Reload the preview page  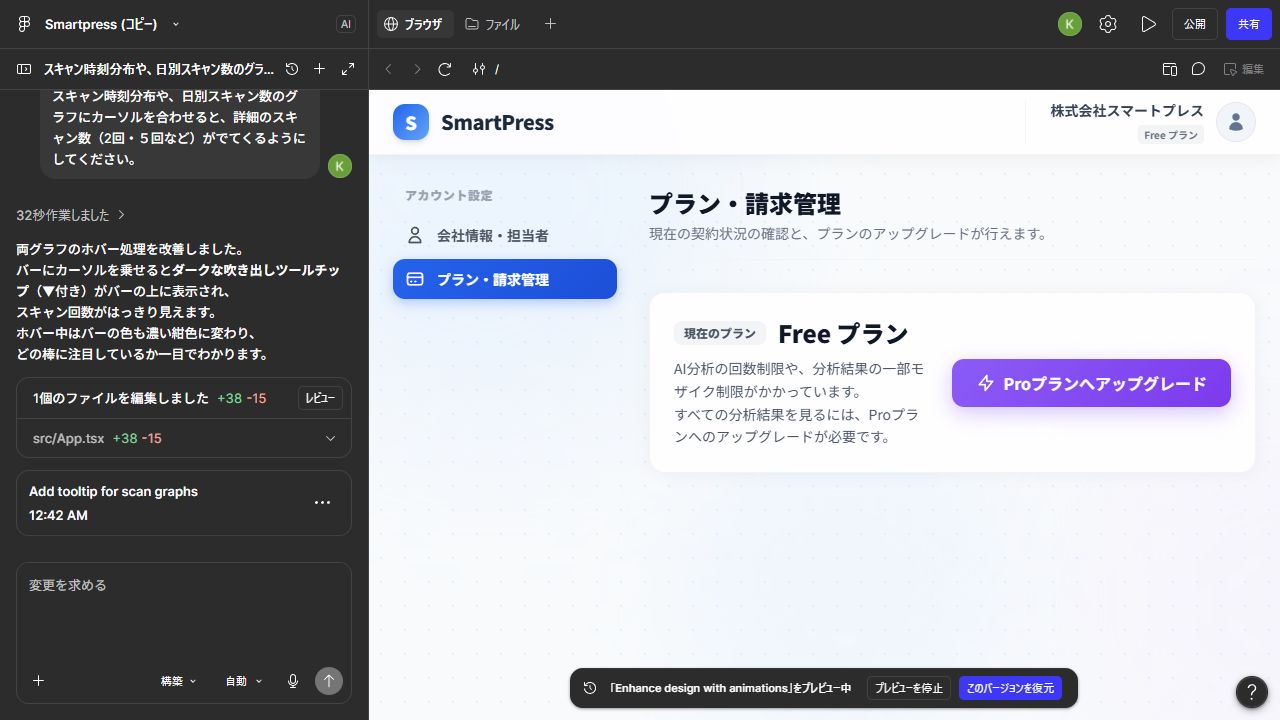445,69
